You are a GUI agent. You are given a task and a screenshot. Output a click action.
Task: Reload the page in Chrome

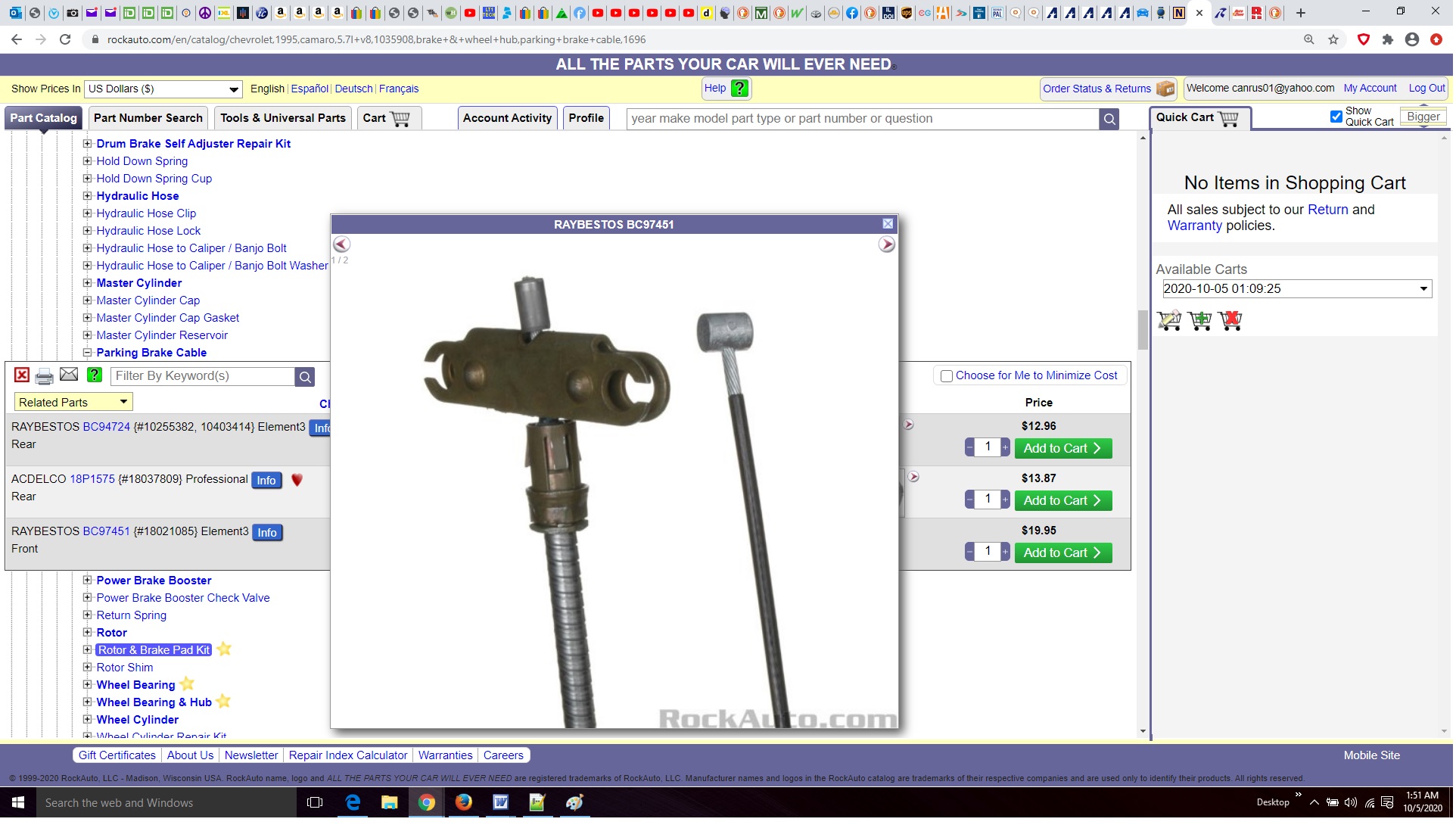[x=65, y=39]
